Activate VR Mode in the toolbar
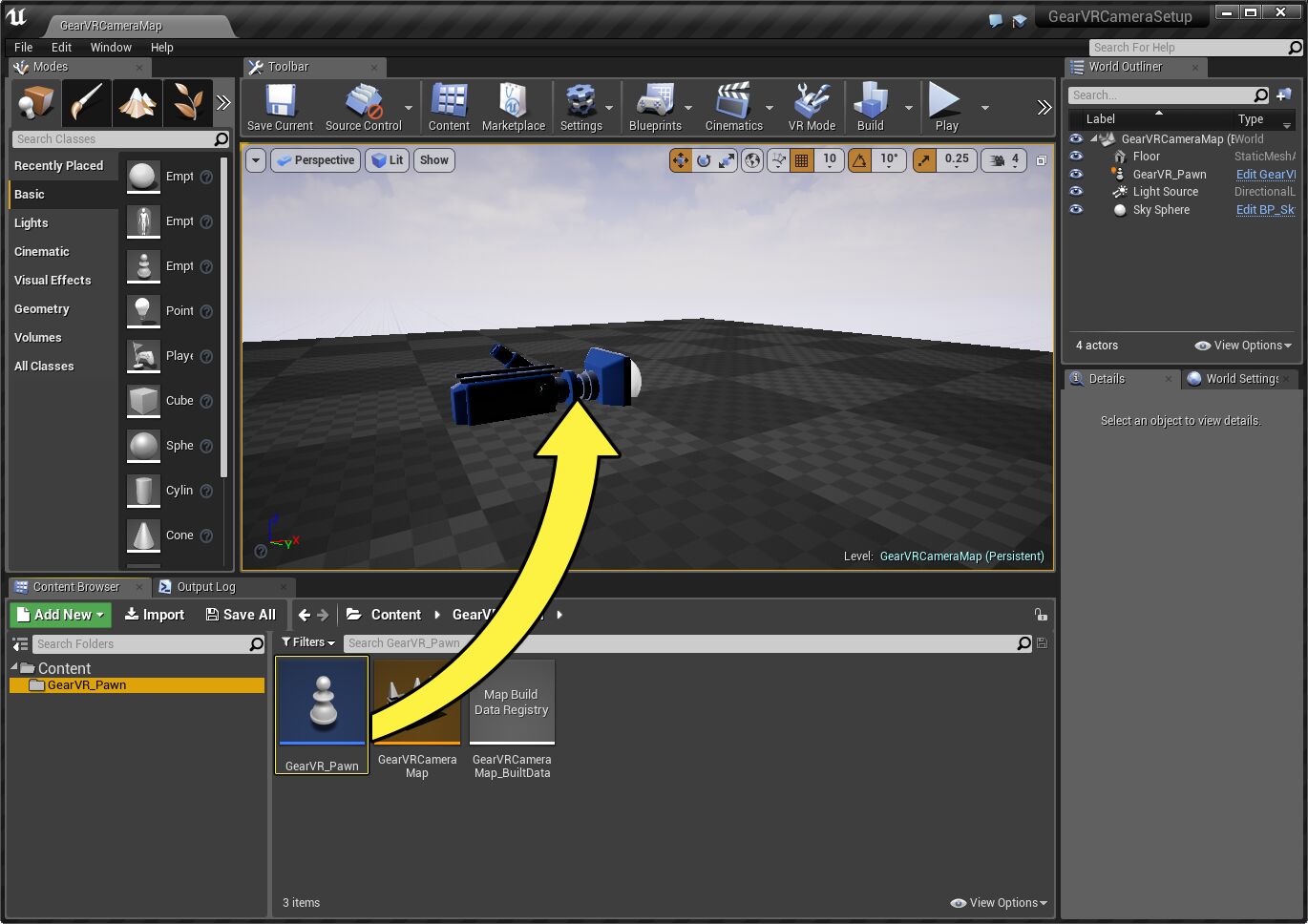Viewport: 1308px width, 924px height. click(812, 107)
